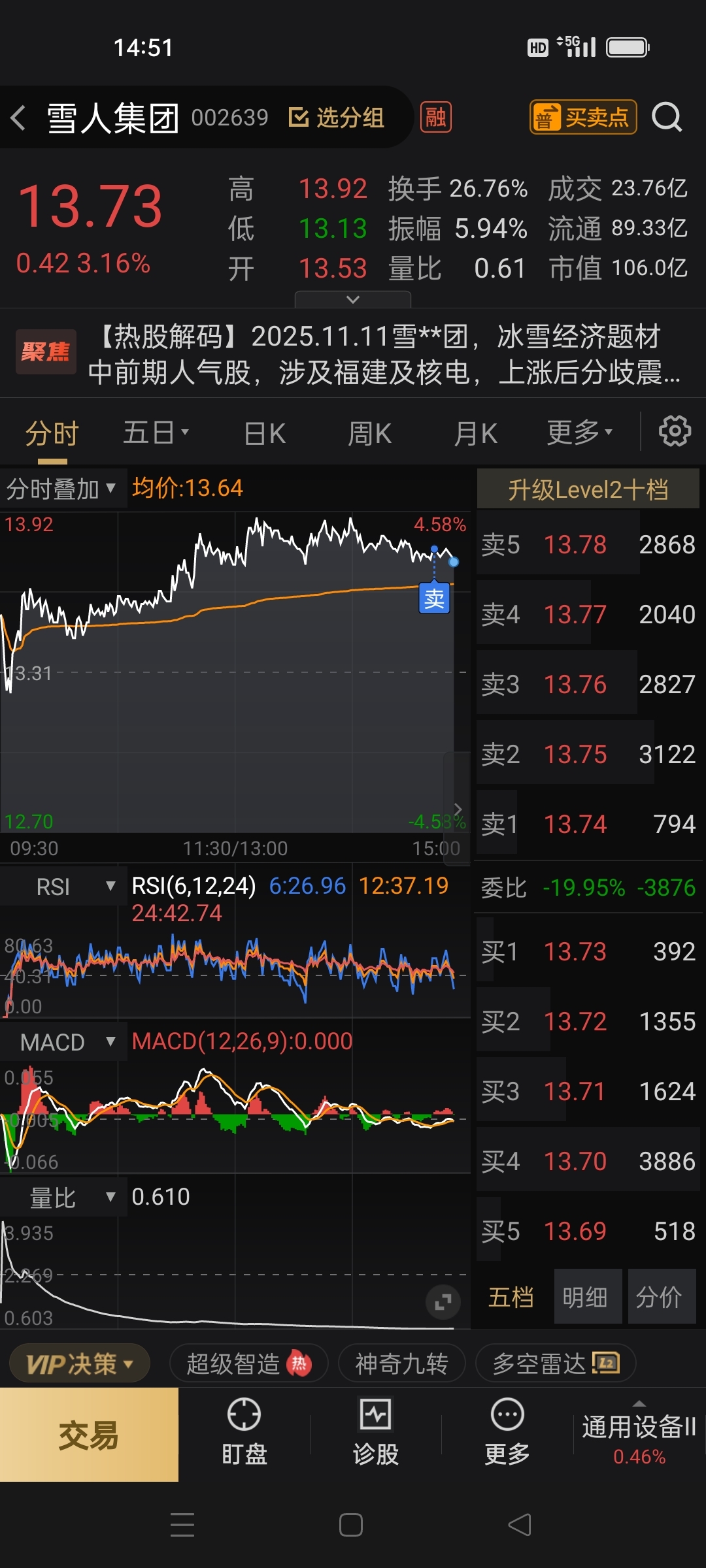Select the 五档 order book tab
The width and height of the screenshot is (706, 1568).
point(511,1297)
